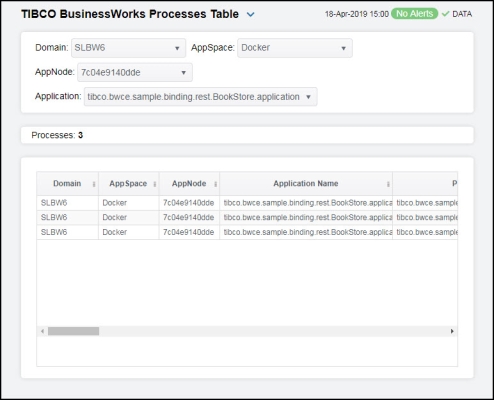The width and height of the screenshot is (494, 400).
Task: Click SLBW6 in the third table row
Action: [54, 232]
